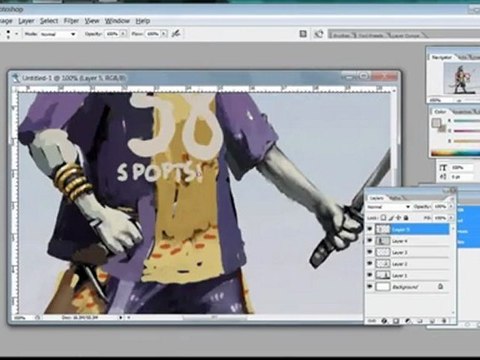
Task: Switch to the Navigator tab
Action: (441, 57)
